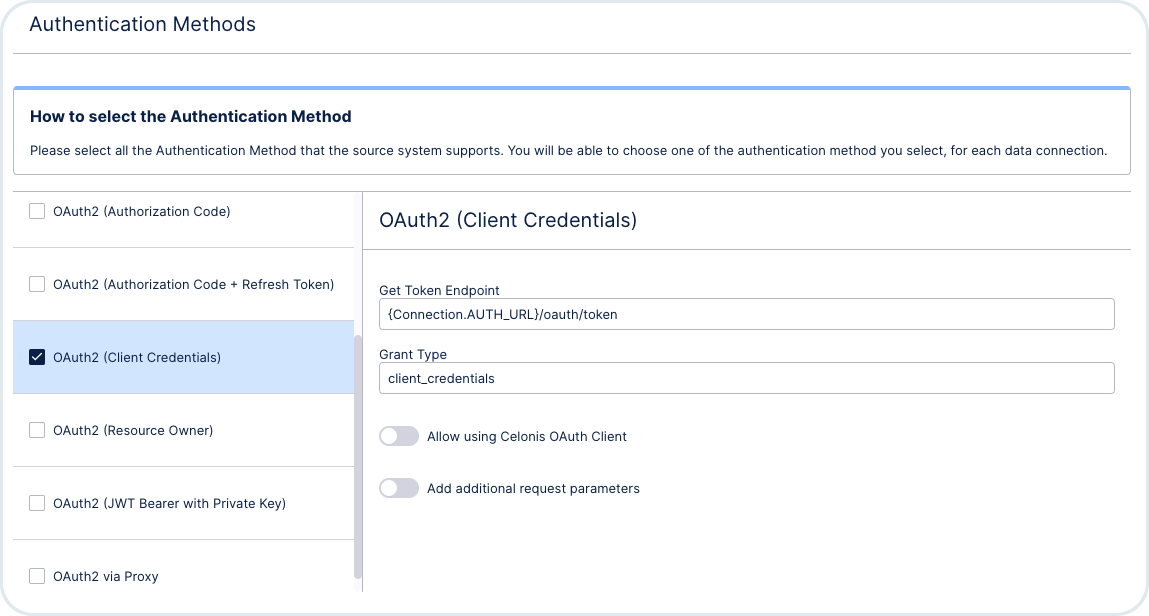Enable Allow using Celonis OAuth Client toggle
The image size is (1149, 616).
399,436
